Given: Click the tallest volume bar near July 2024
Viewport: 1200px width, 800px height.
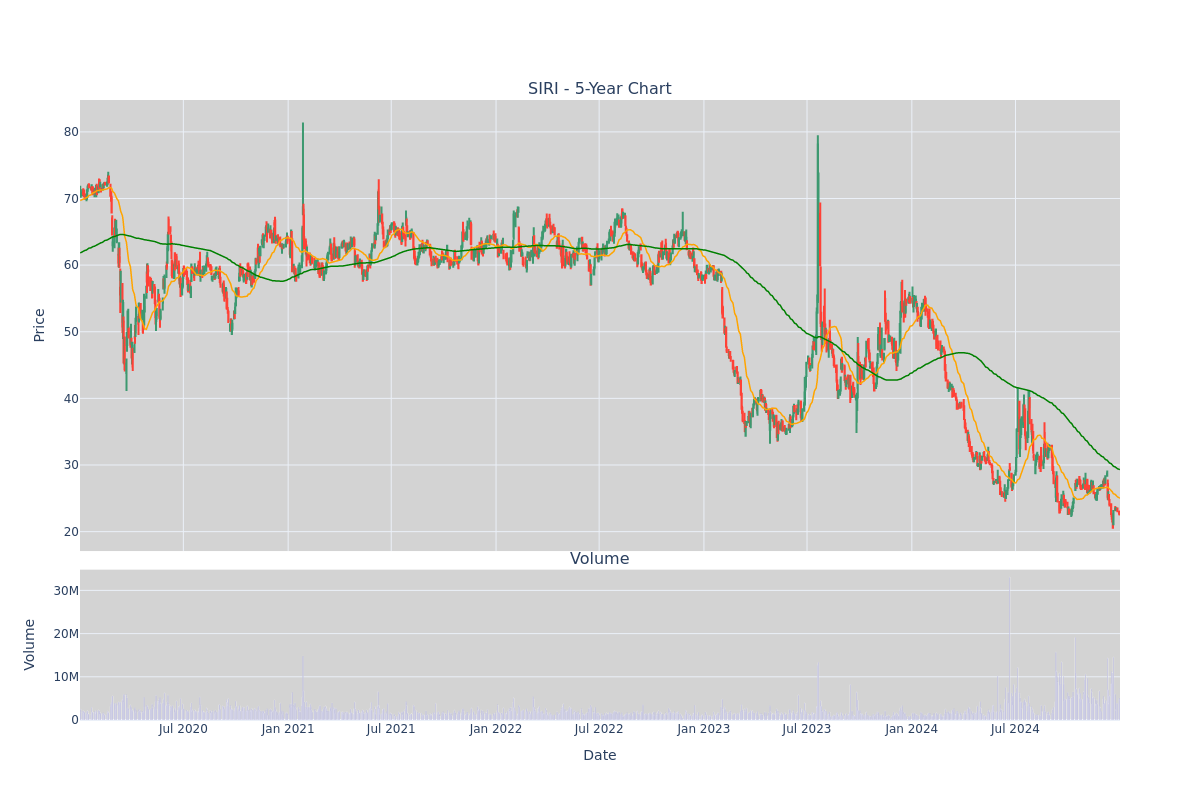Looking at the screenshot, I should coord(1009,648).
